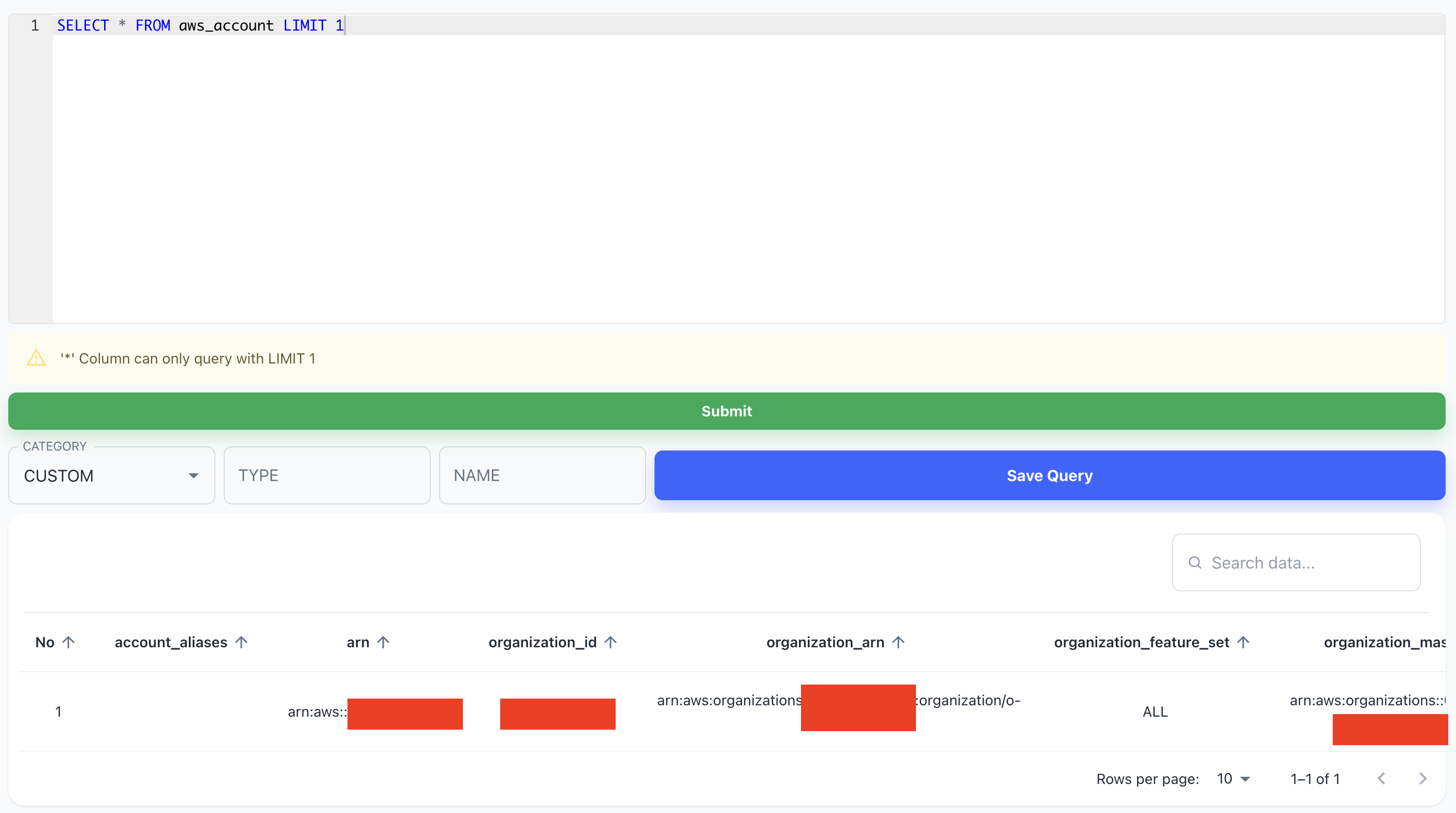The width and height of the screenshot is (1456, 813).
Task: Click the sort arrow next to No column
Action: click(x=68, y=642)
